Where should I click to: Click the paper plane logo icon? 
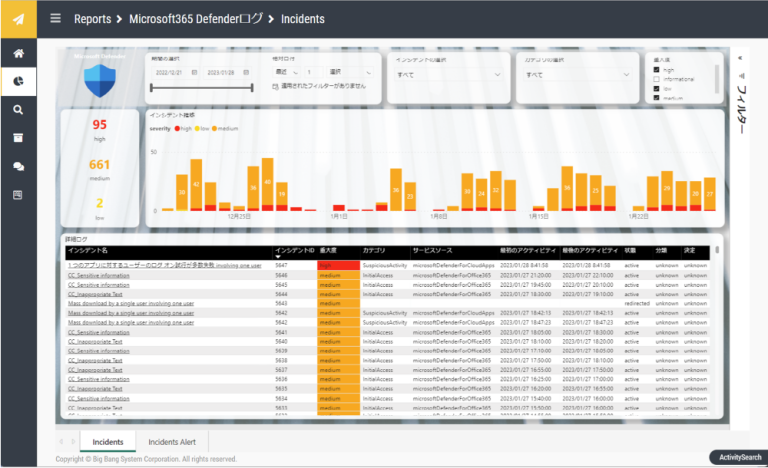(x=18, y=19)
